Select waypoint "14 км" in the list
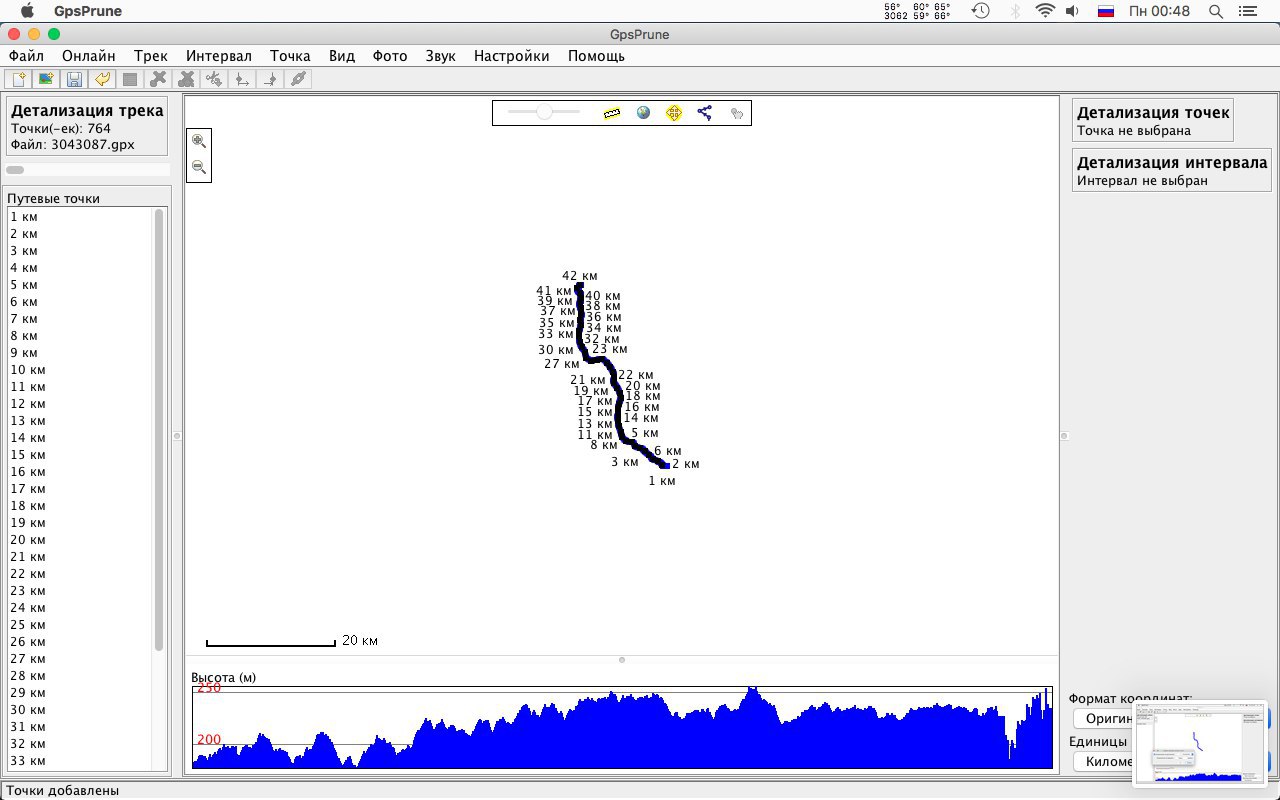The image size is (1280, 800). coord(80,437)
